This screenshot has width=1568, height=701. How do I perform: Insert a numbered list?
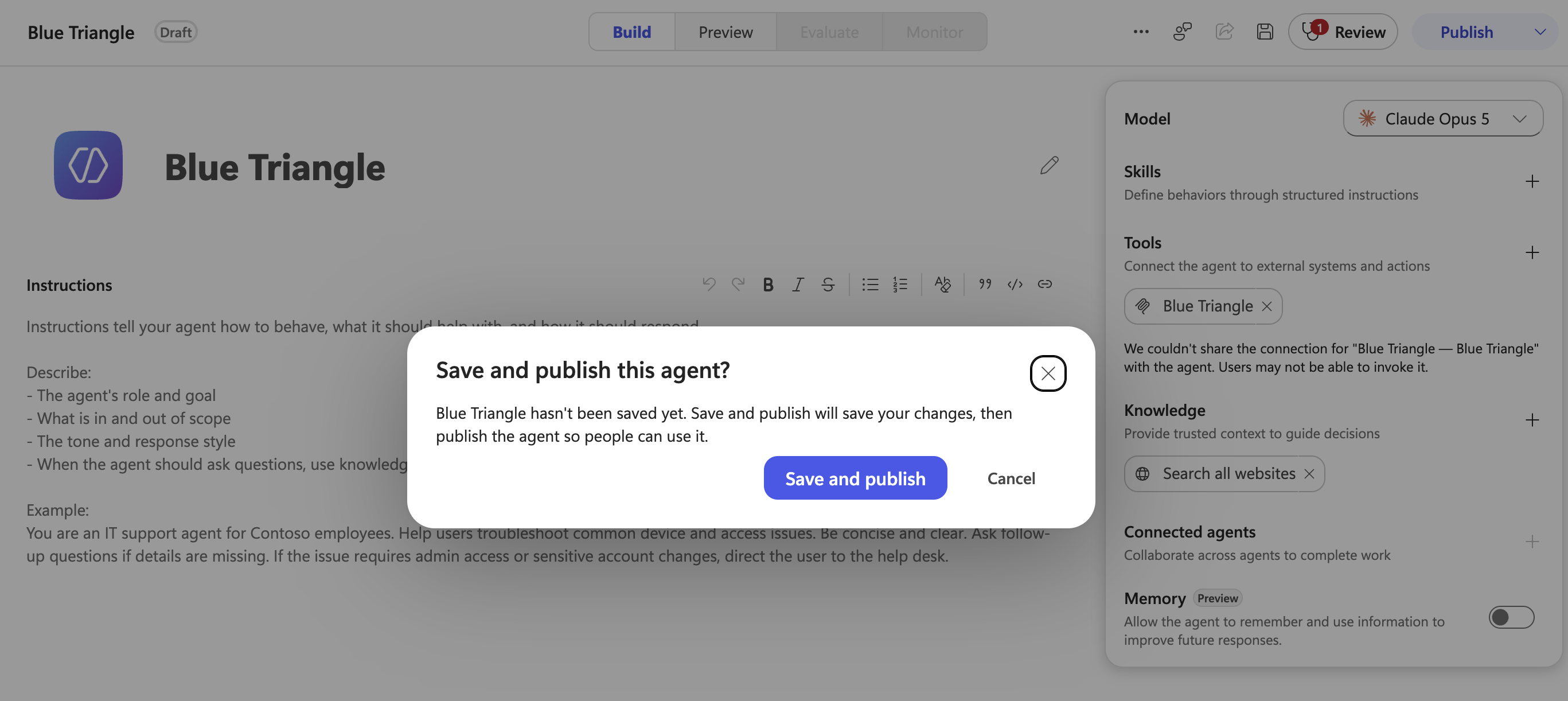[900, 285]
